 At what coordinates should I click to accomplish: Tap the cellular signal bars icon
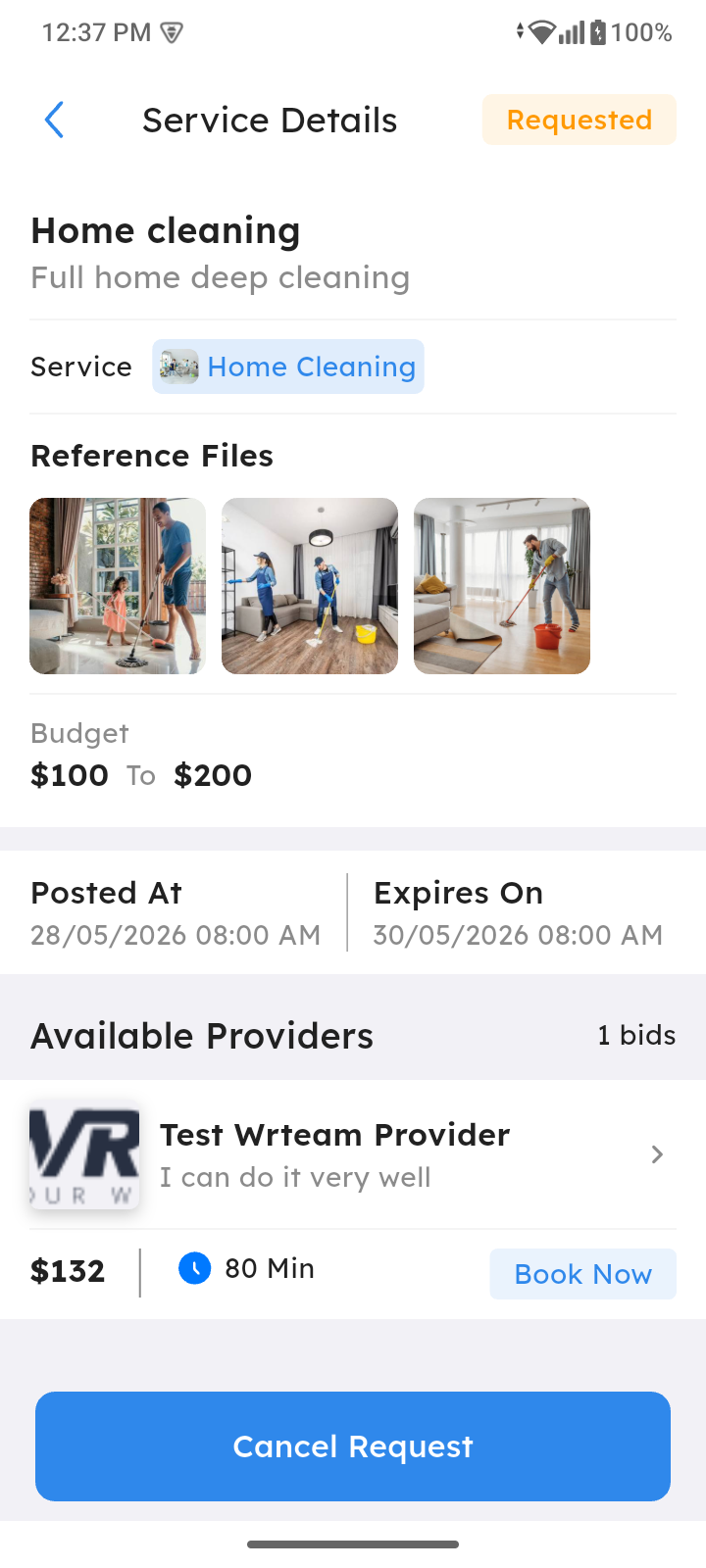tap(572, 32)
